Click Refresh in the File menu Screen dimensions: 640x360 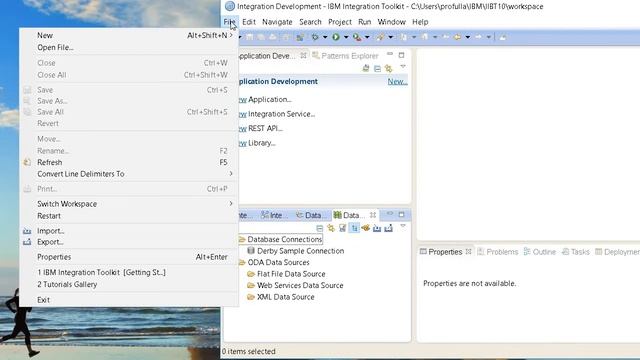pos(129,162)
